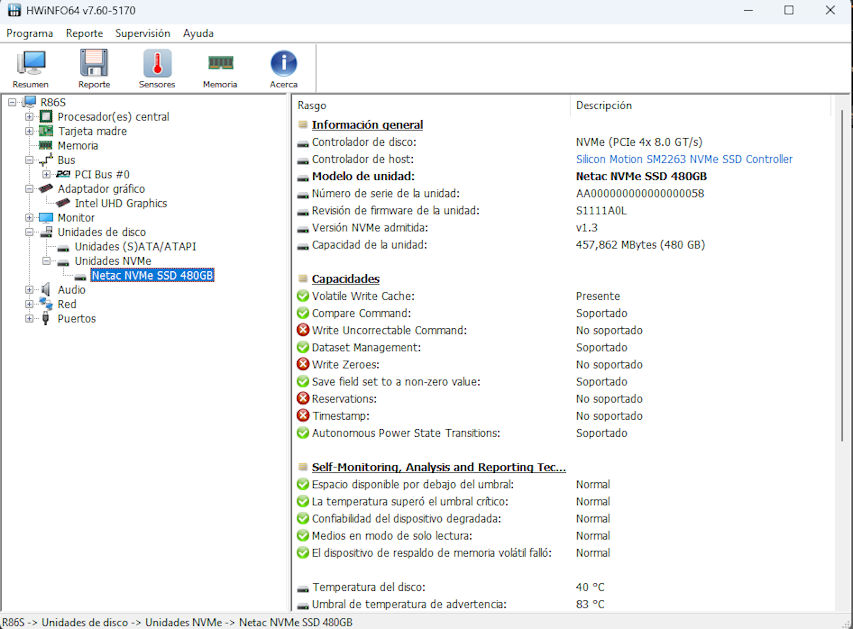Click the Adaptador gráfico card icon
Image resolution: width=853 pixels, height=629 pixels.
tap(46, 188)
